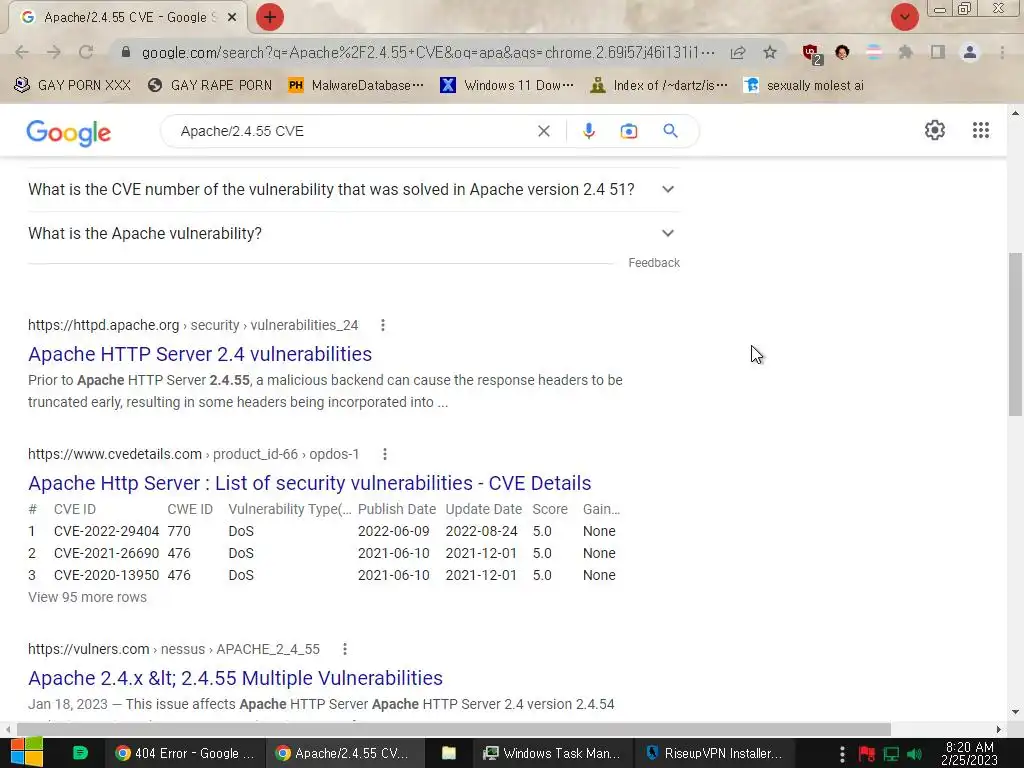Open 'Apache HTTP Server 2.4 vulnerabilities' result

(x=200, y=354)
